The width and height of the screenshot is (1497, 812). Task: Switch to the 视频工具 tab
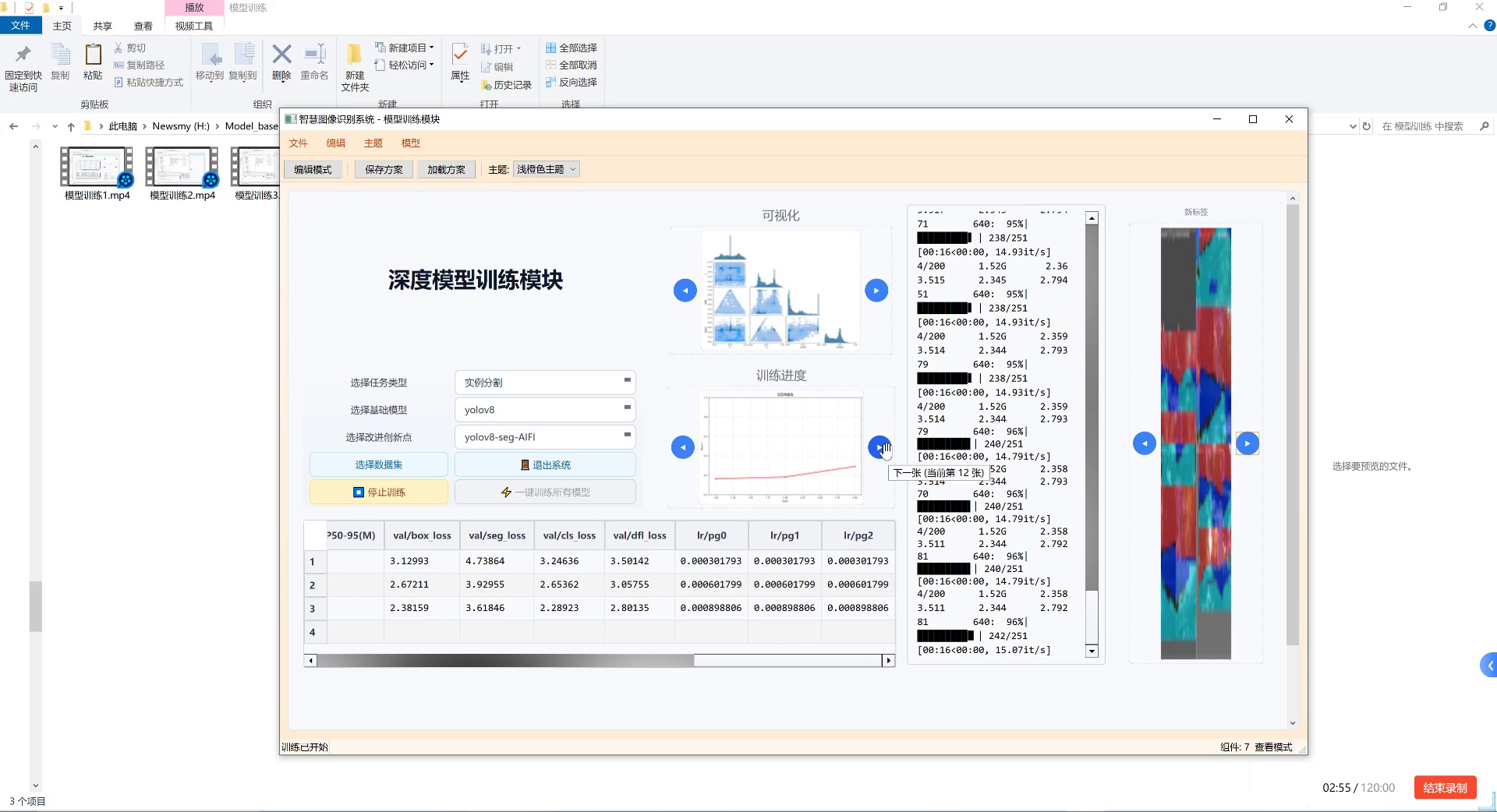194,26
